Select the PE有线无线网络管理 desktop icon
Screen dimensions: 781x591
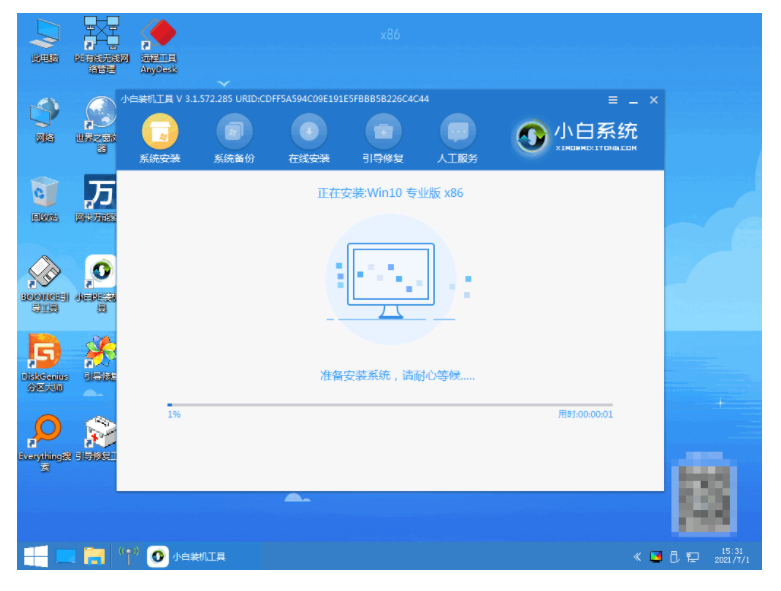point(102,45)
